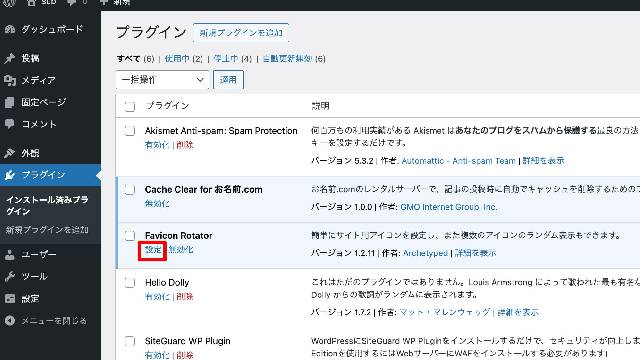
Task: Activate SiteGuard WP Plugin via 有効化 link
Action: [x=157, y=355]
